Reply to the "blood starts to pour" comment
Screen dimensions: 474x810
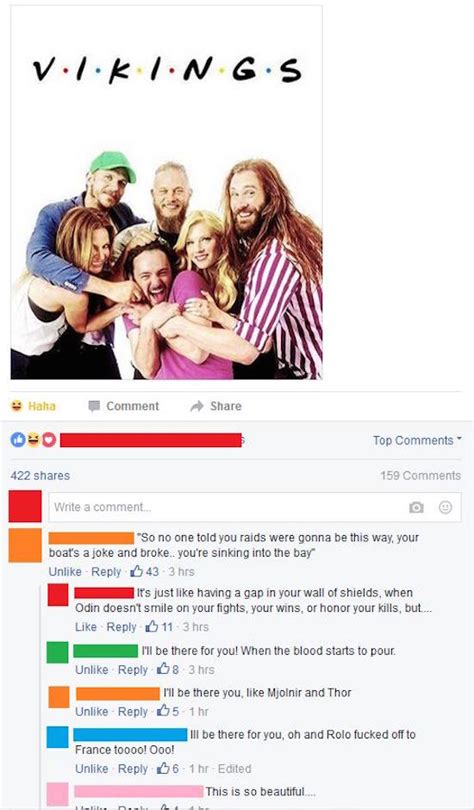pos(133,669)
